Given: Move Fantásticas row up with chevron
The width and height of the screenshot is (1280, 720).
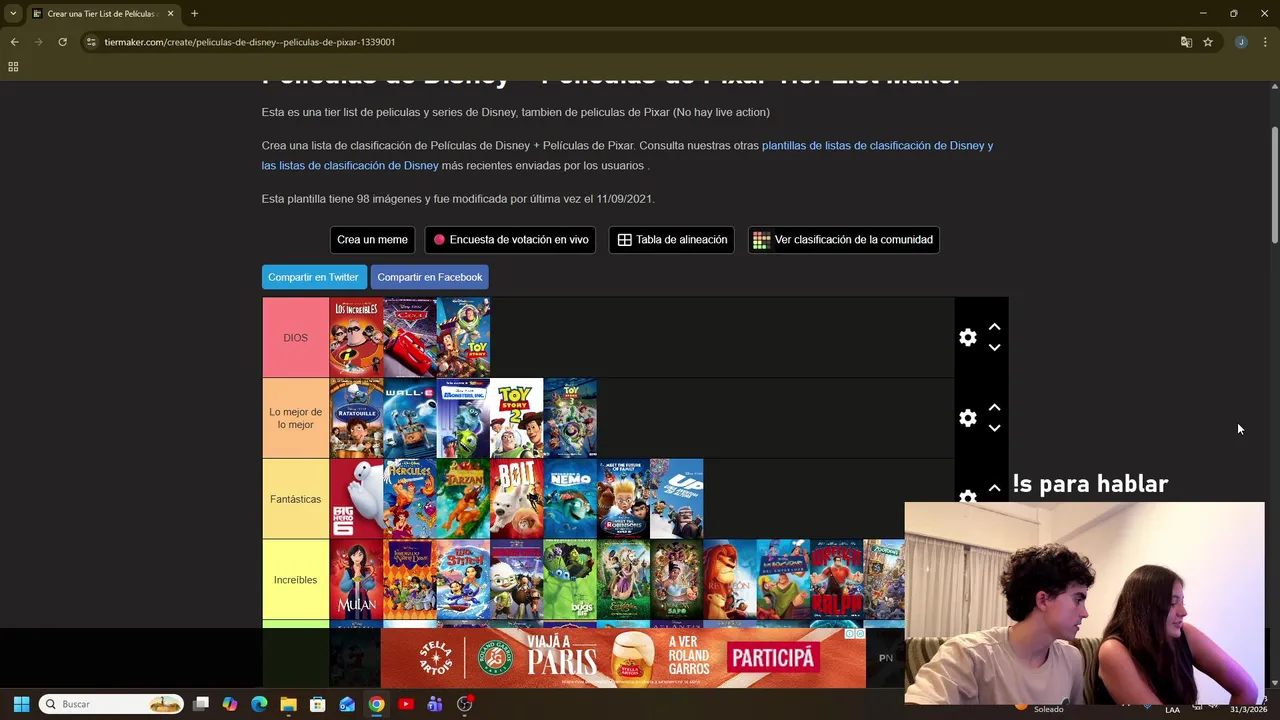Looking at the screenshot, I should (x=994, y=488).
